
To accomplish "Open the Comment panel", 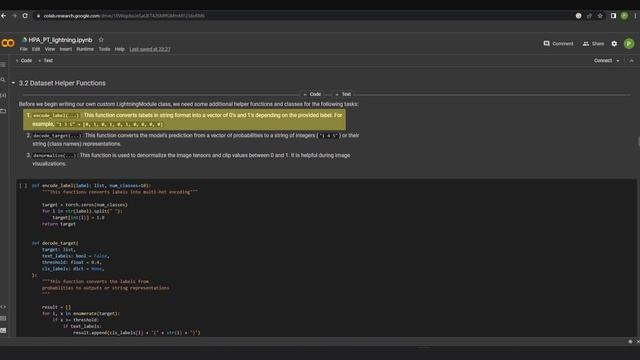I will (x=558, y=44).
